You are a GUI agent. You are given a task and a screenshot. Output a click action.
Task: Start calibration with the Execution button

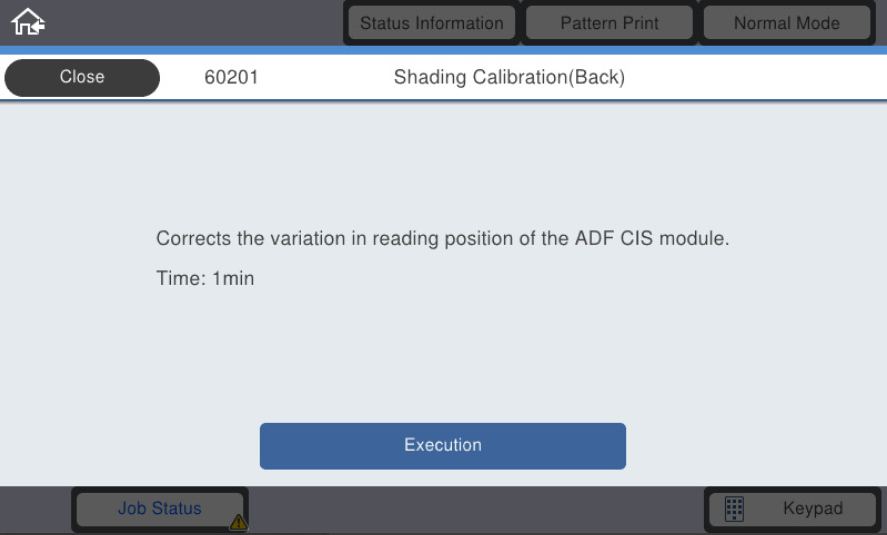(443, 446)
